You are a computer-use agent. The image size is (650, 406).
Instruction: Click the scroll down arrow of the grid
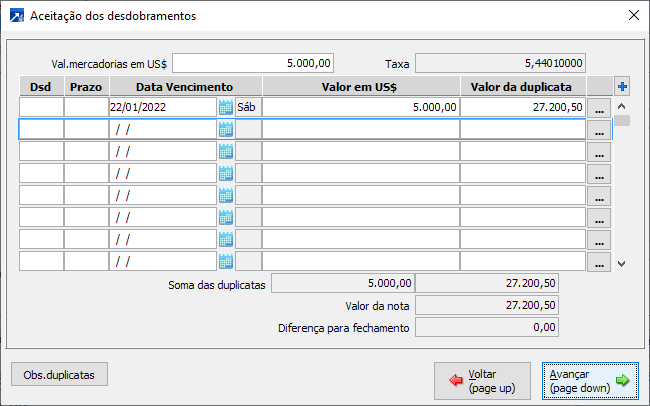[621, 263]
